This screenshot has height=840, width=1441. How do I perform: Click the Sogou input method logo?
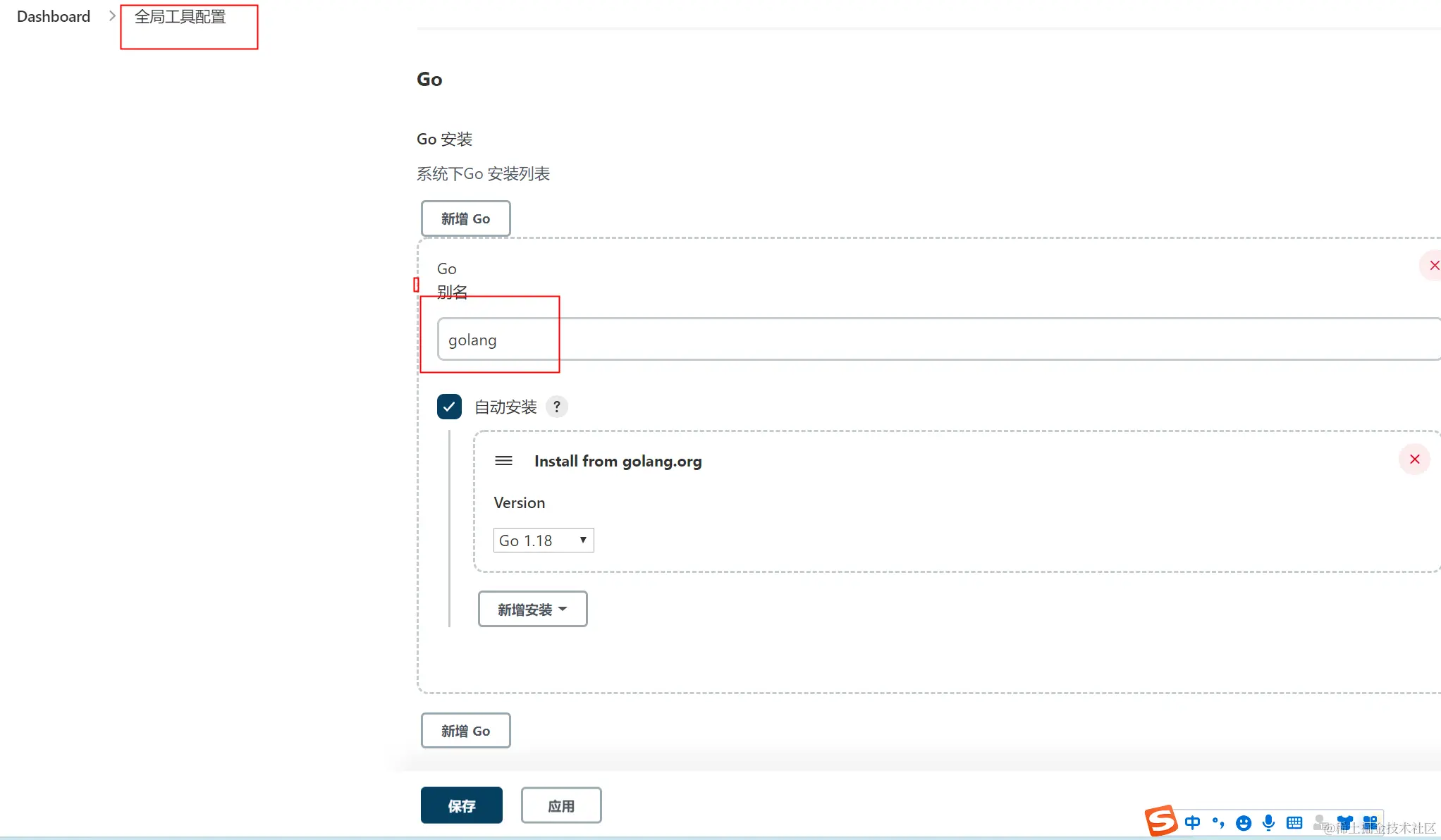(1161, 821)
